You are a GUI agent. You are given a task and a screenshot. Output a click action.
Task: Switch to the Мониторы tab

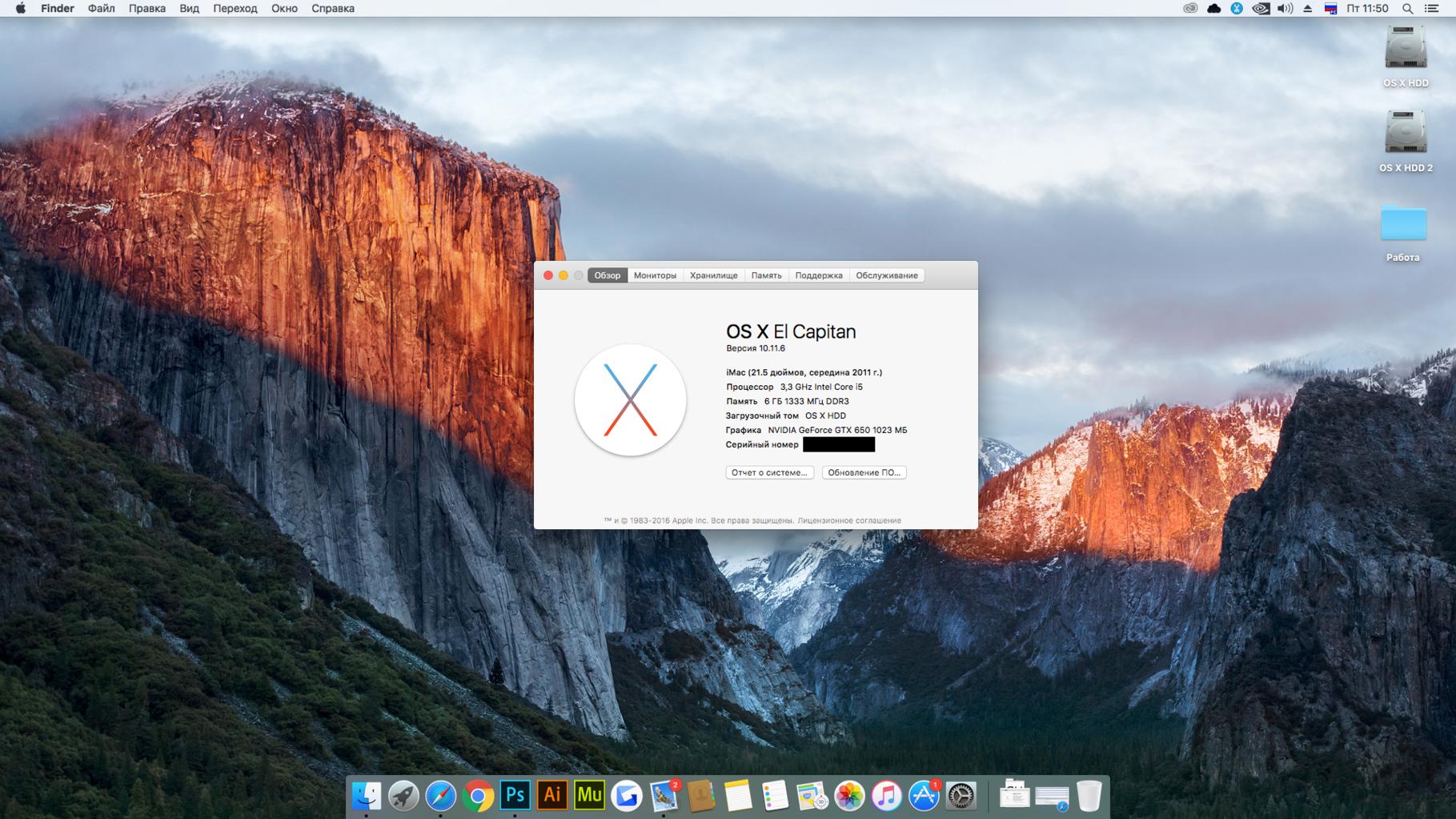655,275
